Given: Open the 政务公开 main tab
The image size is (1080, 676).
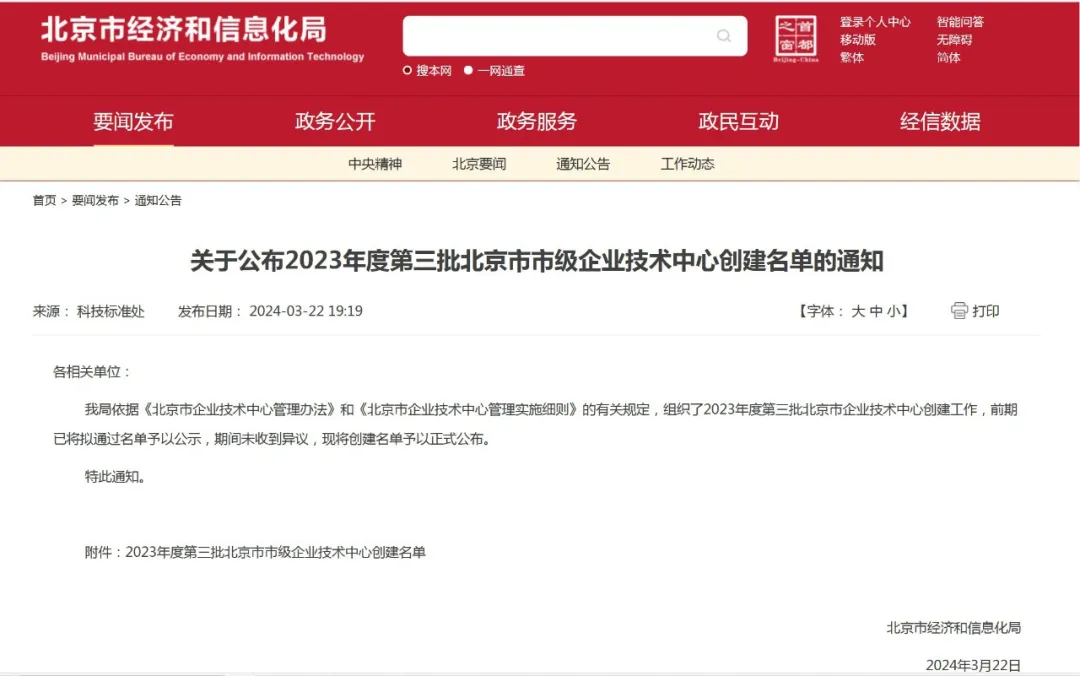Looking at the screenshot, I should (x=335, y=122).
